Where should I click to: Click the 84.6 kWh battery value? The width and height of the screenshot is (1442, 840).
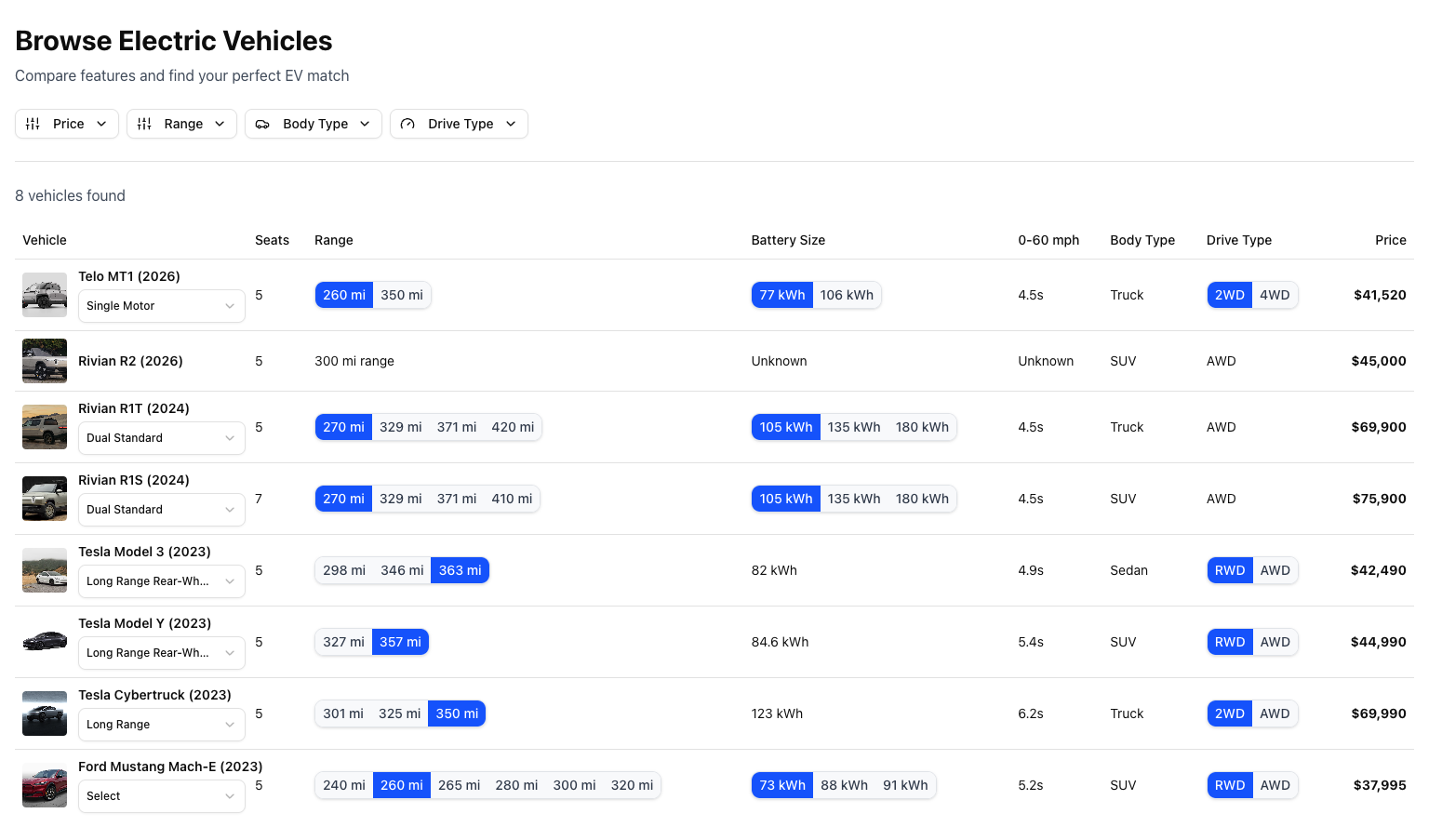(x=780, y=642)
